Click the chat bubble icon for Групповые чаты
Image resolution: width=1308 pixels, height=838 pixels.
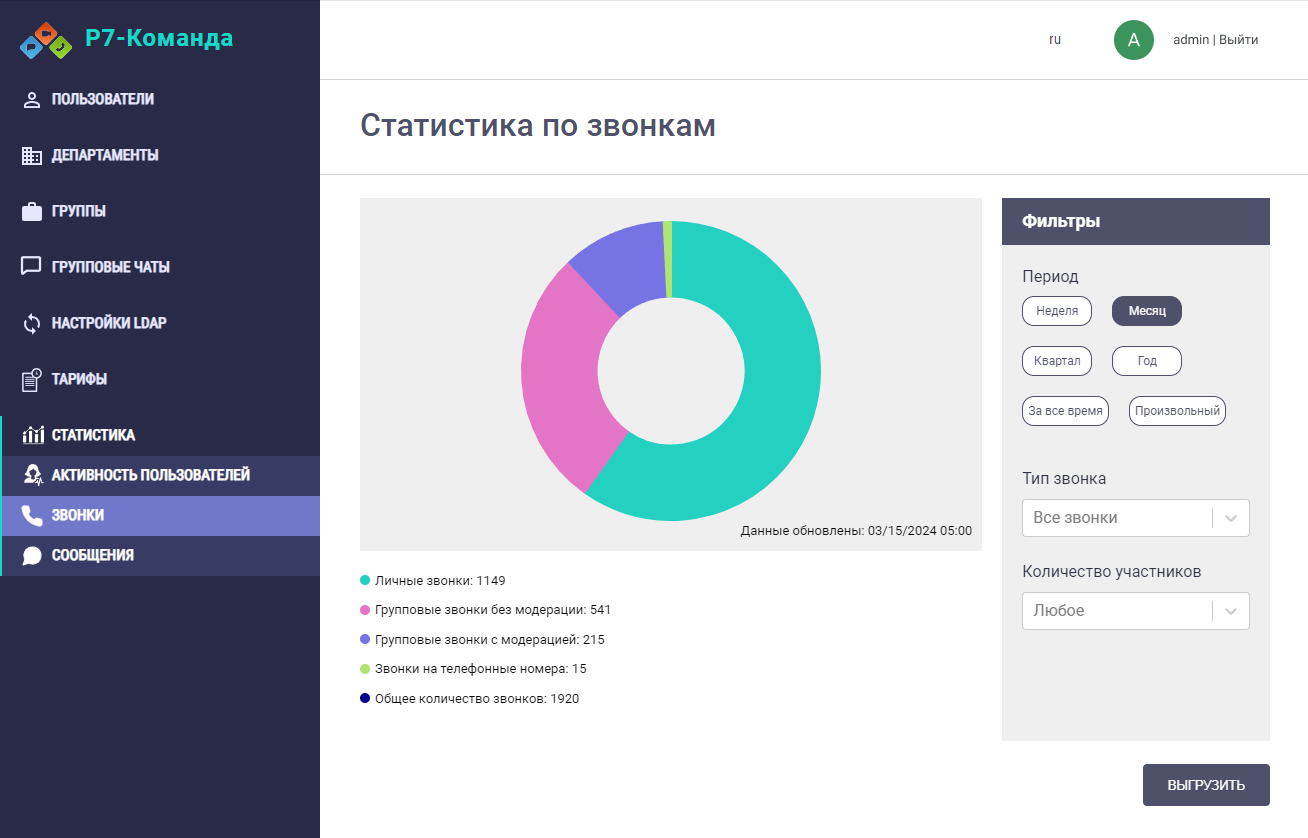click(32, 267)
